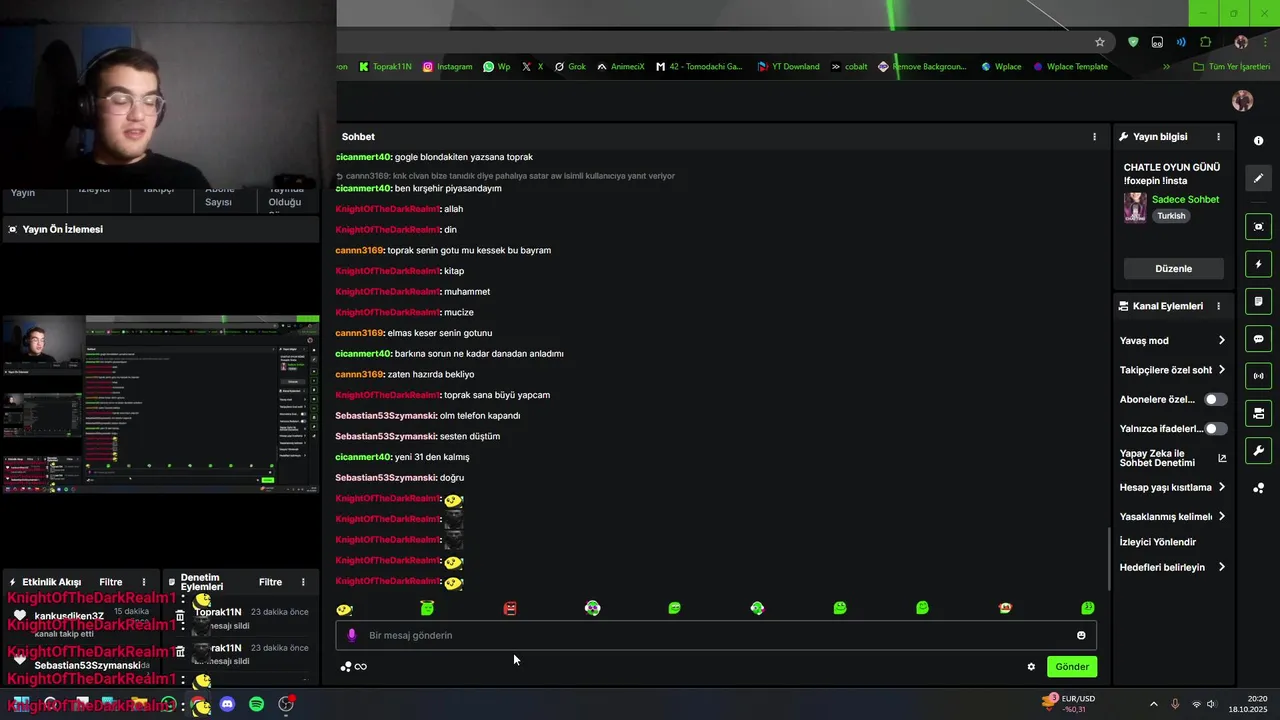The image size is (1280, 720).
Task: Click İzleyici Yönlendir option
Action: 1158,542
